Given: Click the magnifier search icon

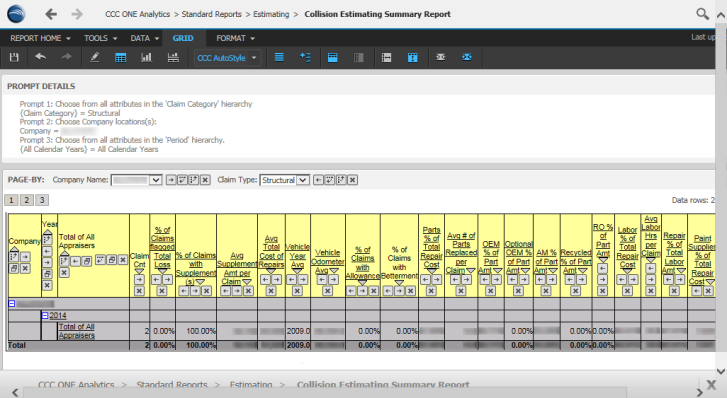Looking at the screenshot, I should (x=702, y=14).
